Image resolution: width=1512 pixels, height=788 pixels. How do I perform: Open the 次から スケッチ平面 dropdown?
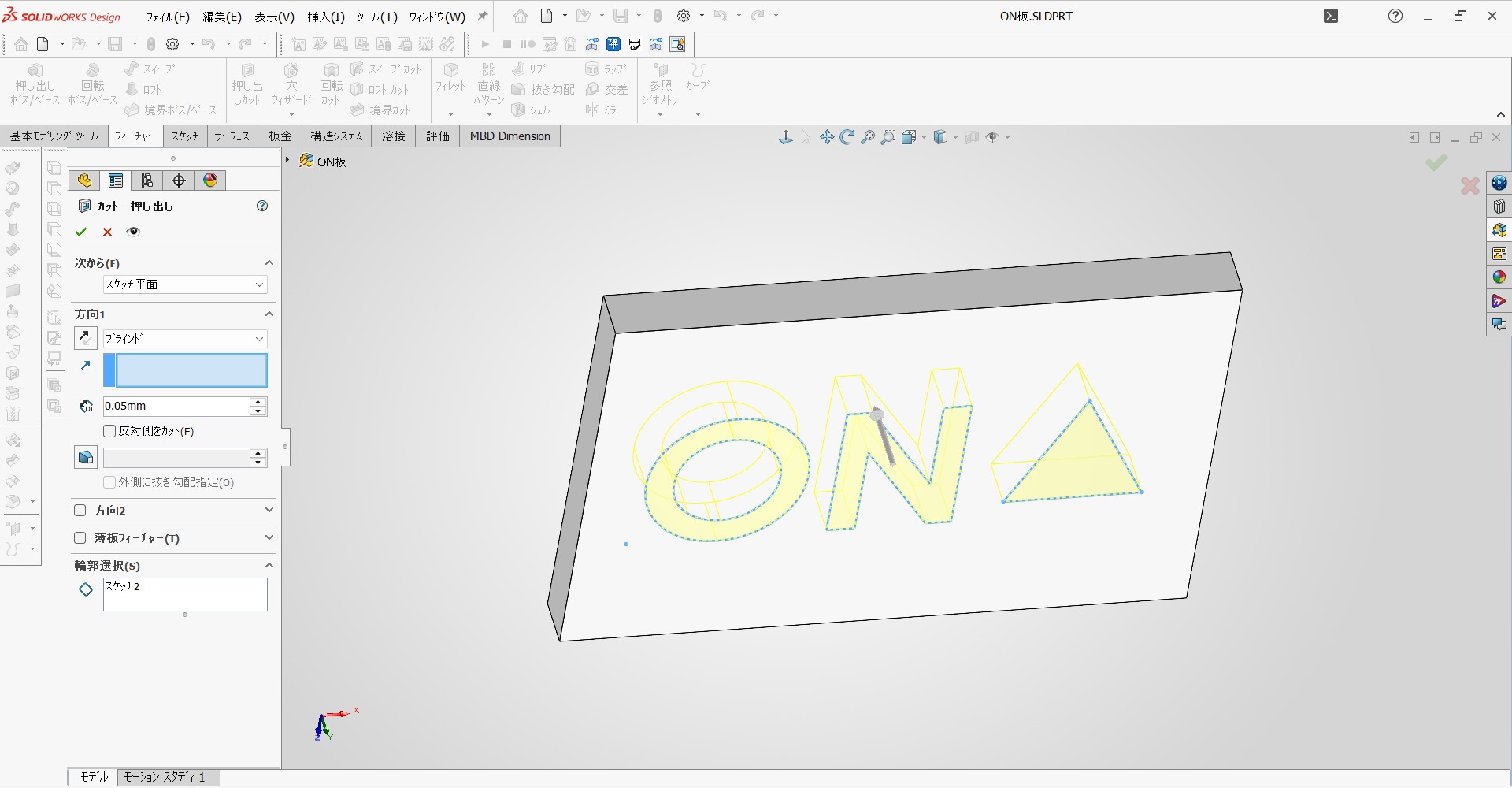tap(185, 284)
